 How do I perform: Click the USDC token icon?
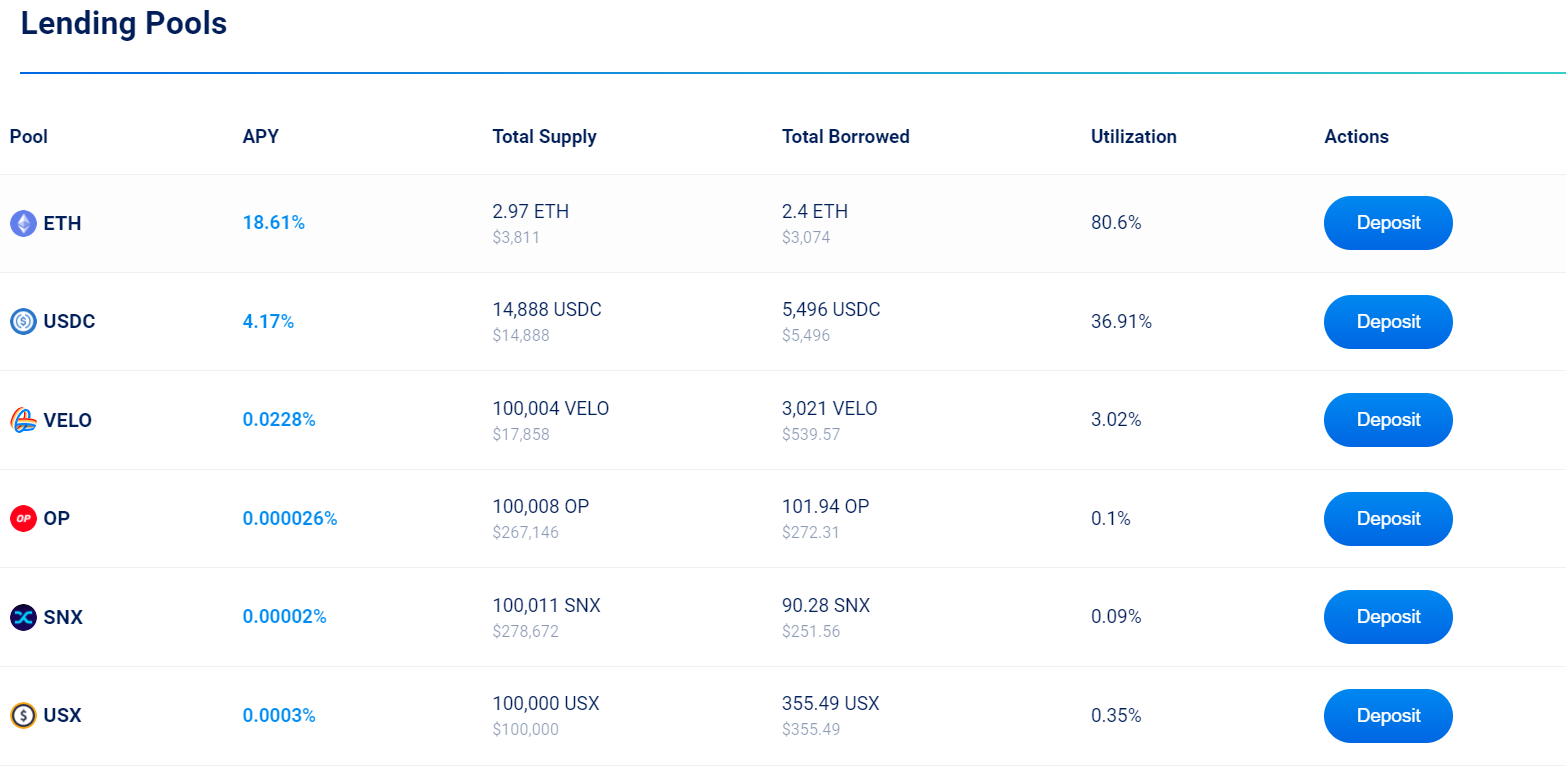(x=23, y=321)
